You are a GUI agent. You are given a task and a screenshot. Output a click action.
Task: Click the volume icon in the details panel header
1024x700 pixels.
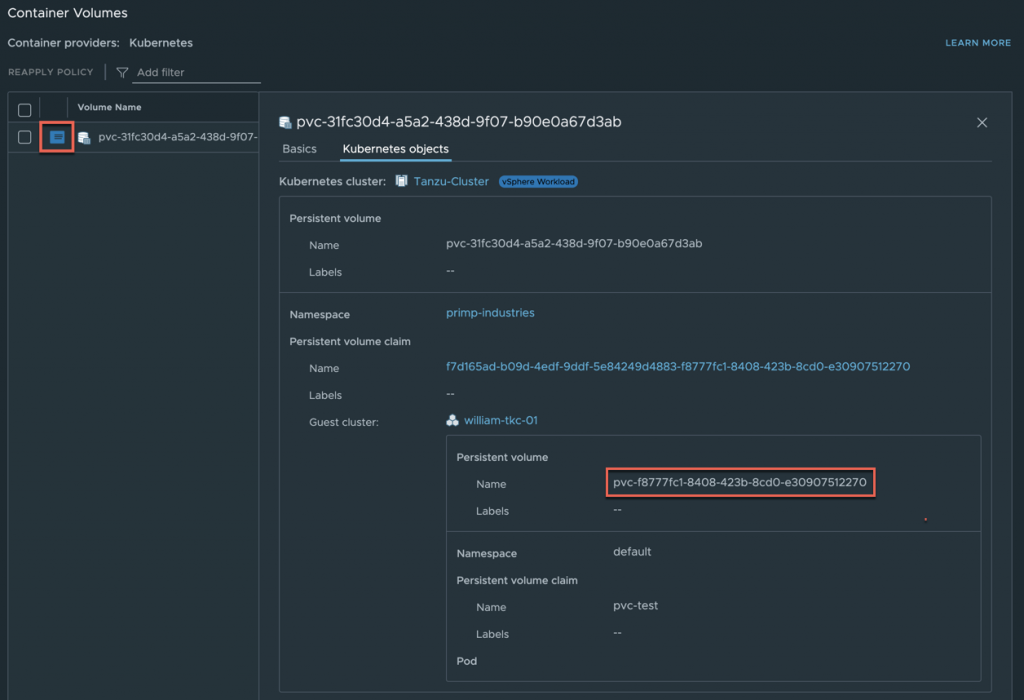[x=284, y=121]
